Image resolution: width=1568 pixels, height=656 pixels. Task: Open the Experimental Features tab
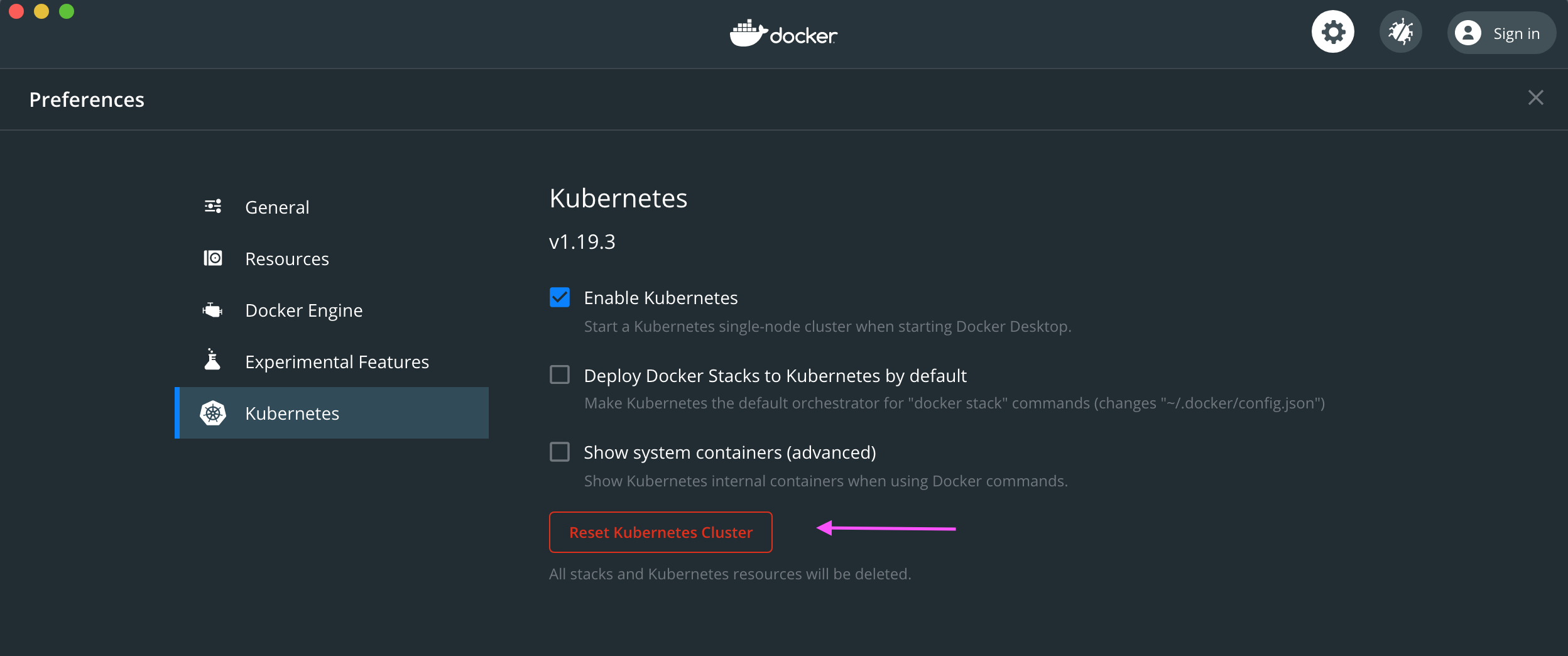332,361
